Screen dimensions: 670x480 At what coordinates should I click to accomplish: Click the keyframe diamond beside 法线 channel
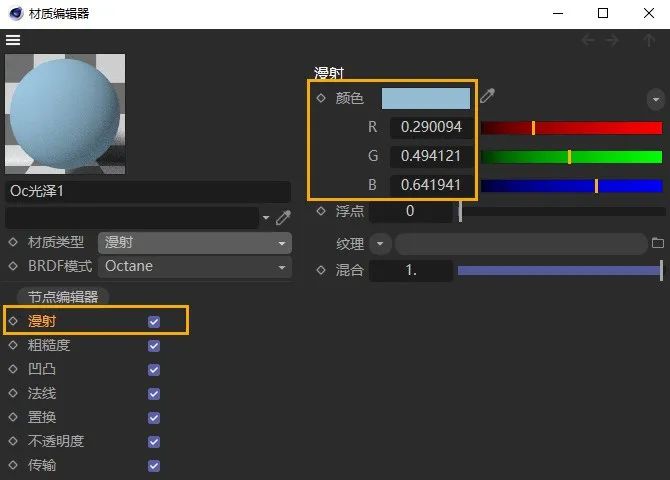pyautogui.click(x=13, y=392)
